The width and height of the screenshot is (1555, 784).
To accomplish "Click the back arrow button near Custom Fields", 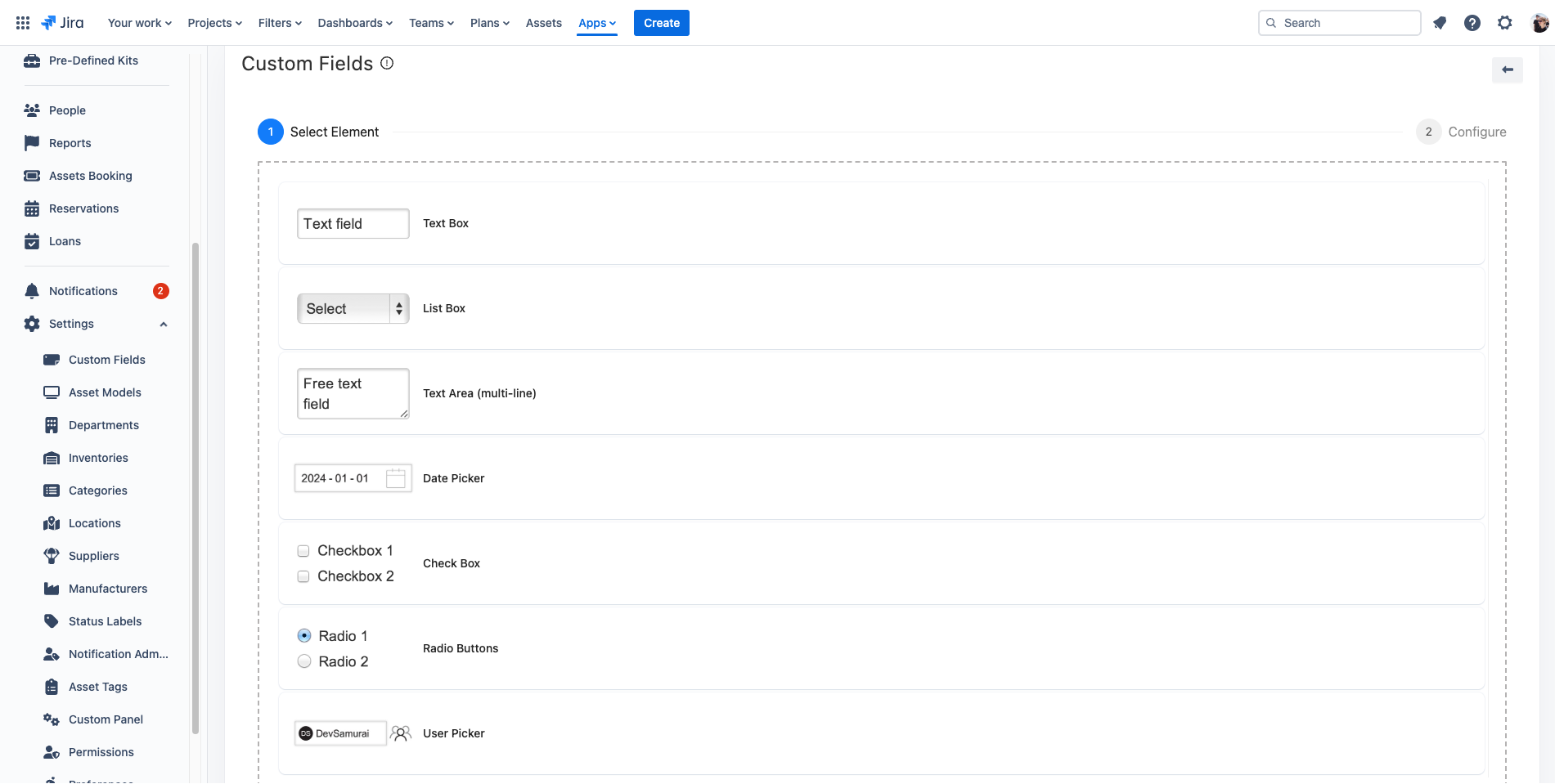I will pyautogui.click(x=1507, y=69).
